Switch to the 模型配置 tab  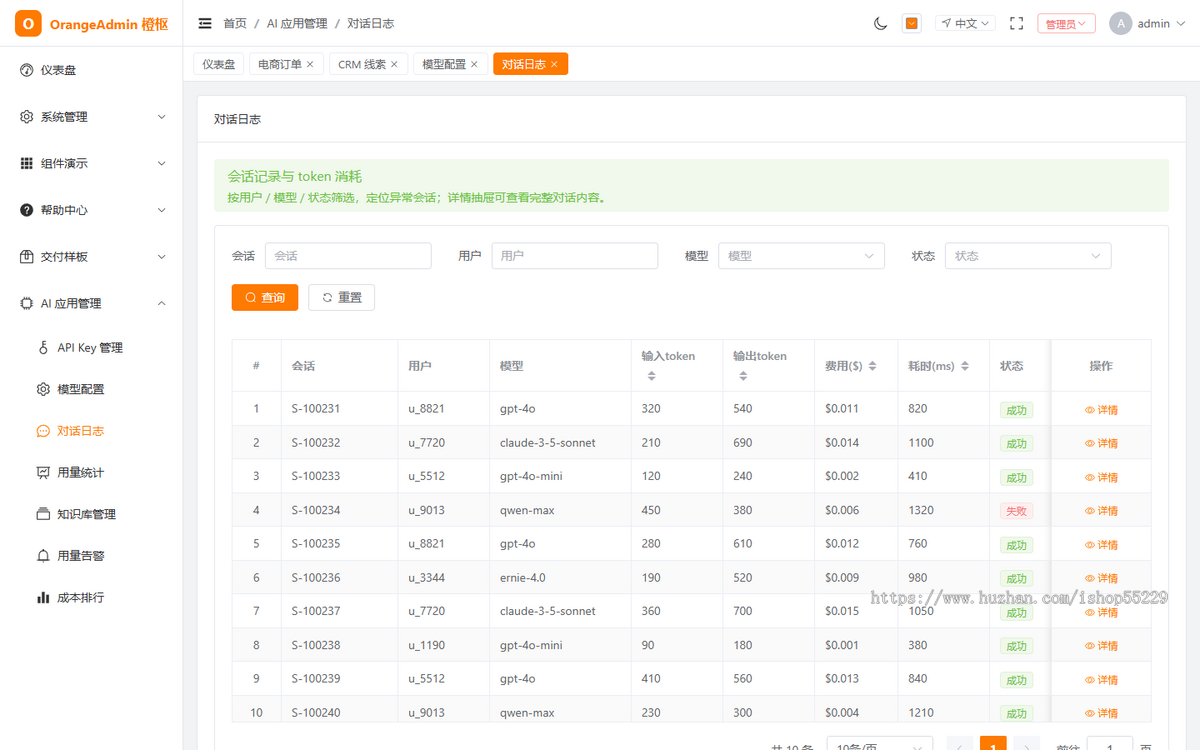444,64
